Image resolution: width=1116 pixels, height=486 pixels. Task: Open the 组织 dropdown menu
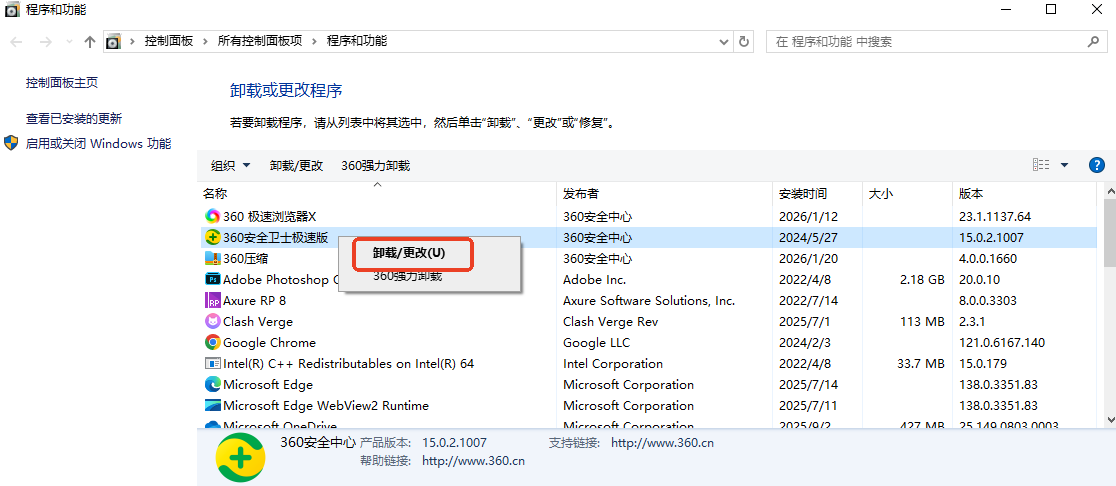pos(231,165)
